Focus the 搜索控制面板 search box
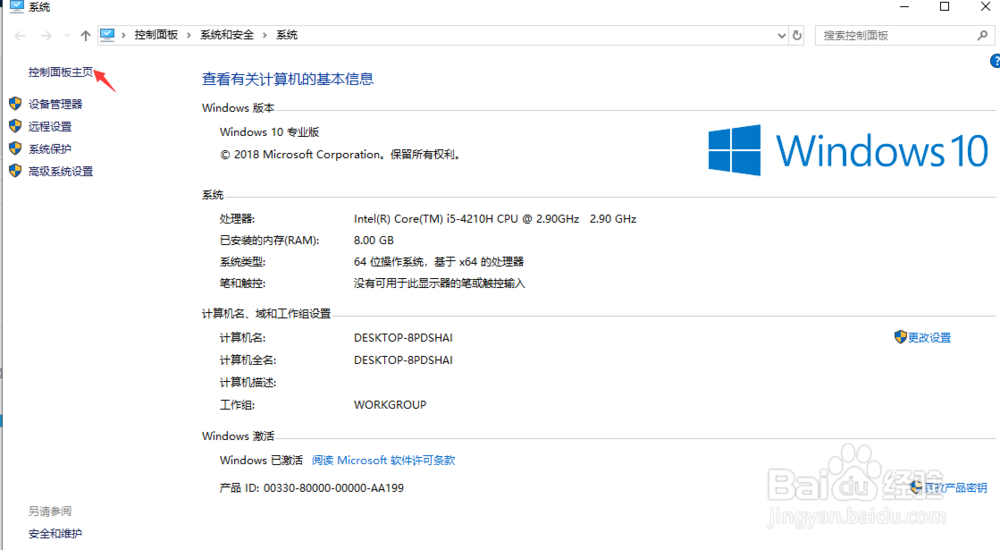1000x550 pixels. click(904, 36)
